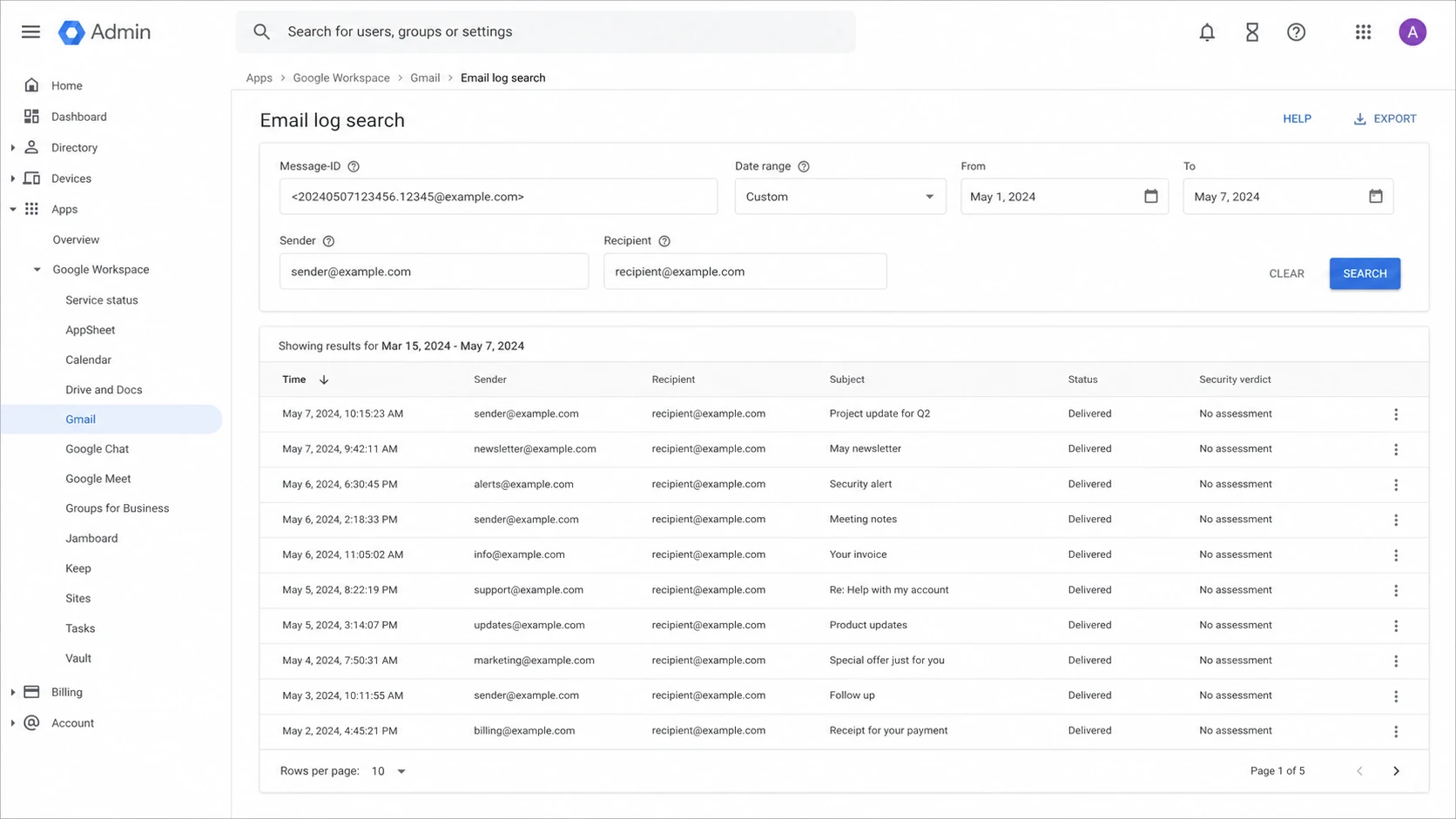
Task: Click the search magnifier icon
Action: tap(261, 32)
